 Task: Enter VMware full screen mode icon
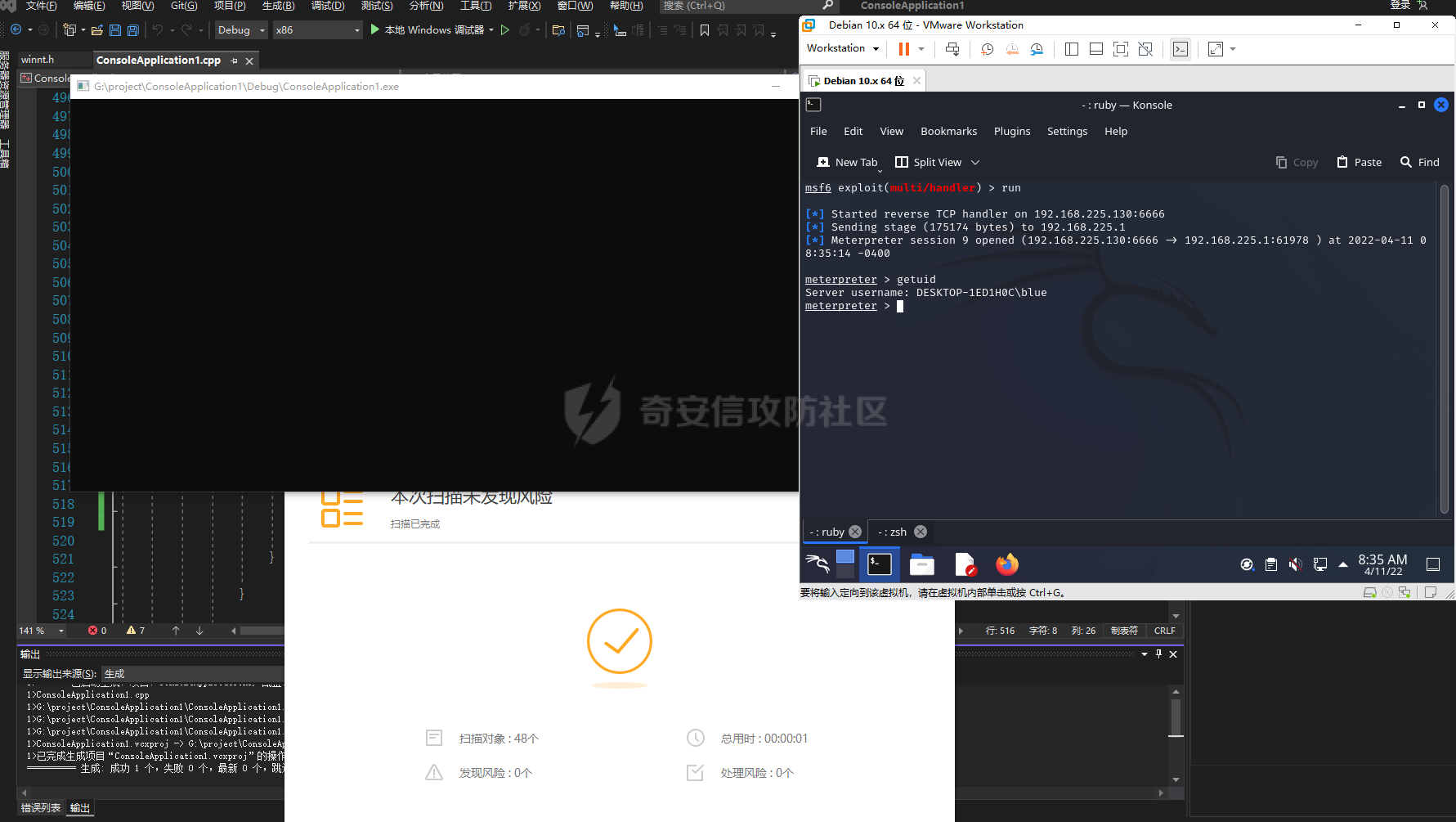pos(1121,49)
